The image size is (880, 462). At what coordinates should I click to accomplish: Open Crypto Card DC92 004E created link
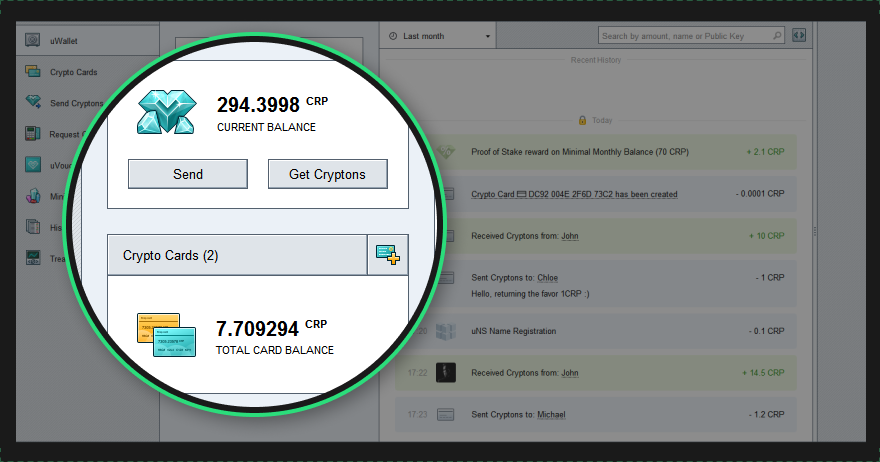(574, 194)
